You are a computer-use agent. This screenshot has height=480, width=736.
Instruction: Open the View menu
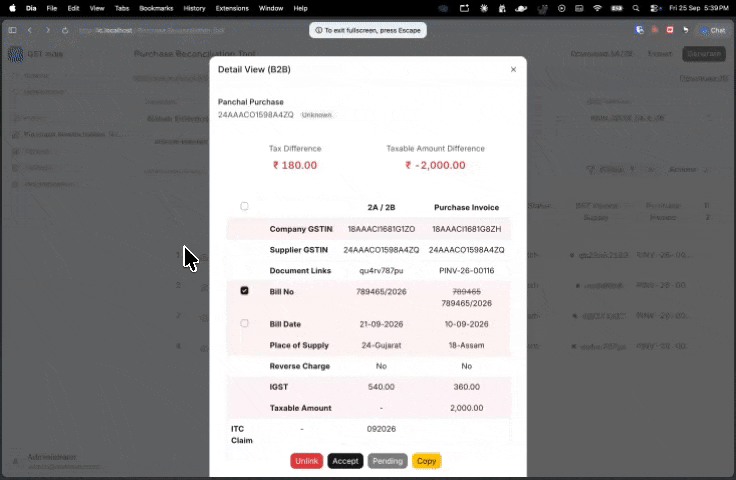click(97, 8)
